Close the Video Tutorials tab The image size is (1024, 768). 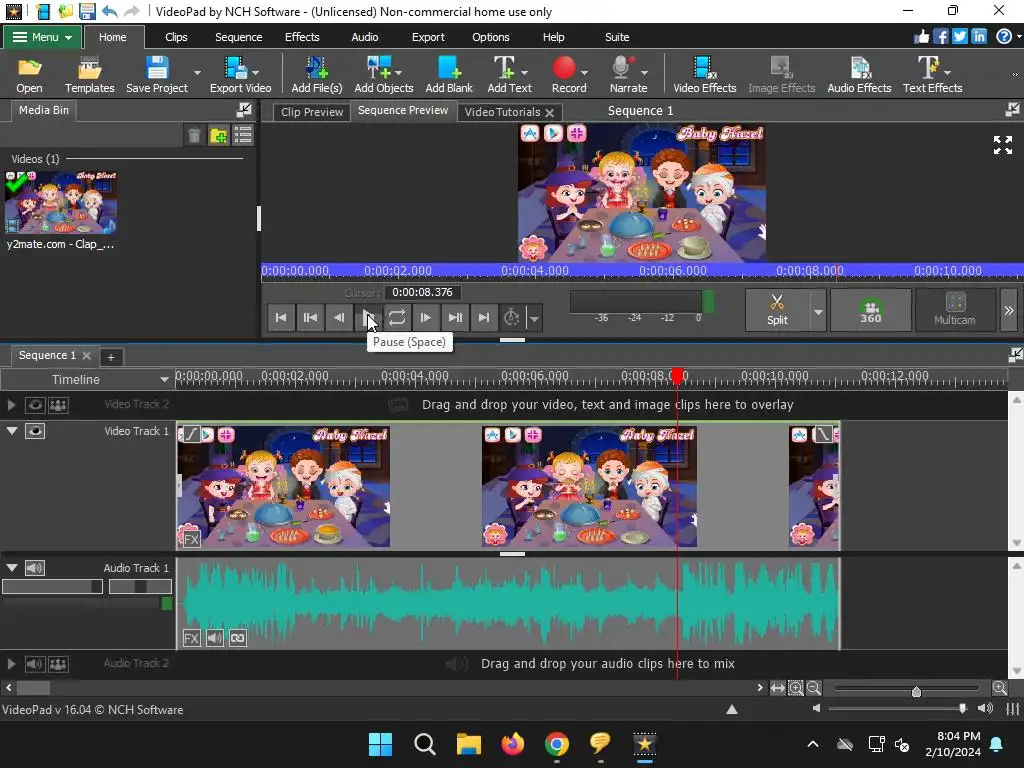click(550, 112)
